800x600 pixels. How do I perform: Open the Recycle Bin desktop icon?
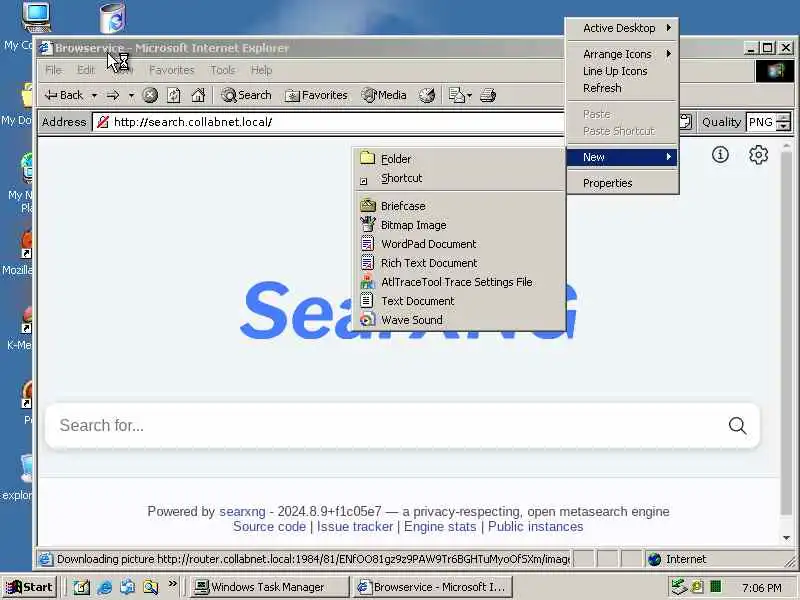click(112, 18)
